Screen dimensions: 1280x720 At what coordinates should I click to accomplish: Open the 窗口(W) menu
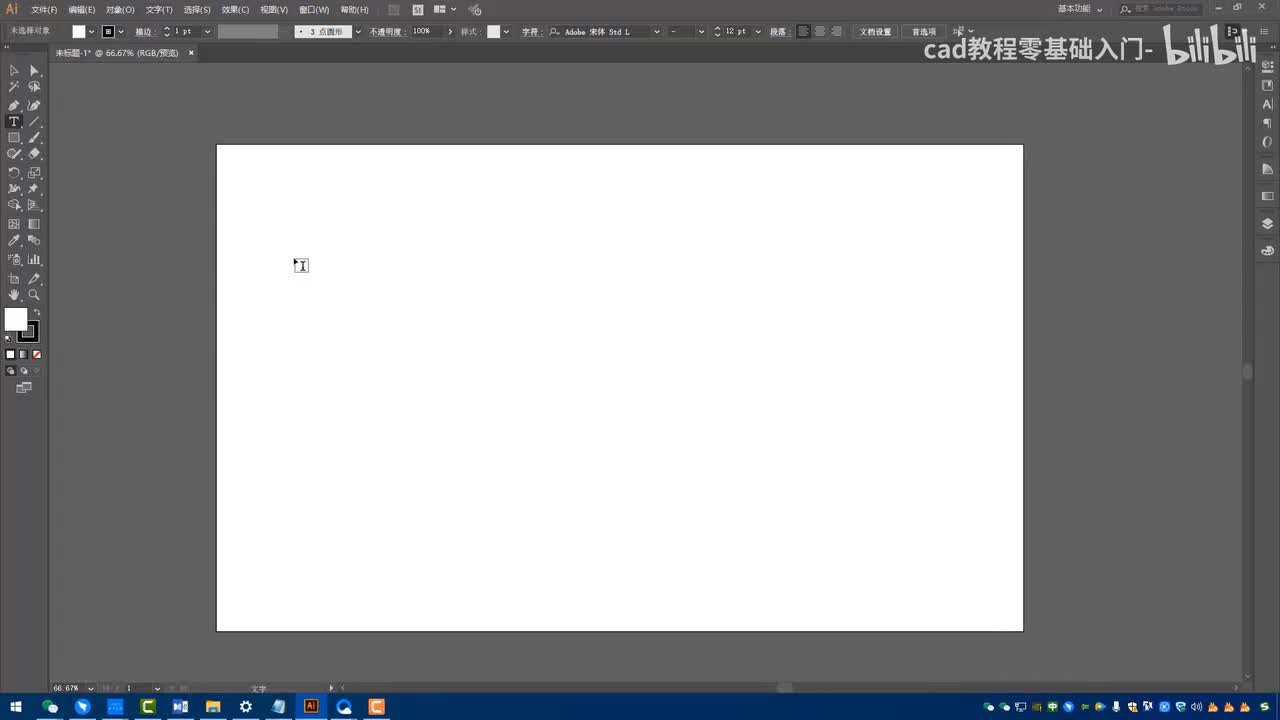[x=314, y=10]
